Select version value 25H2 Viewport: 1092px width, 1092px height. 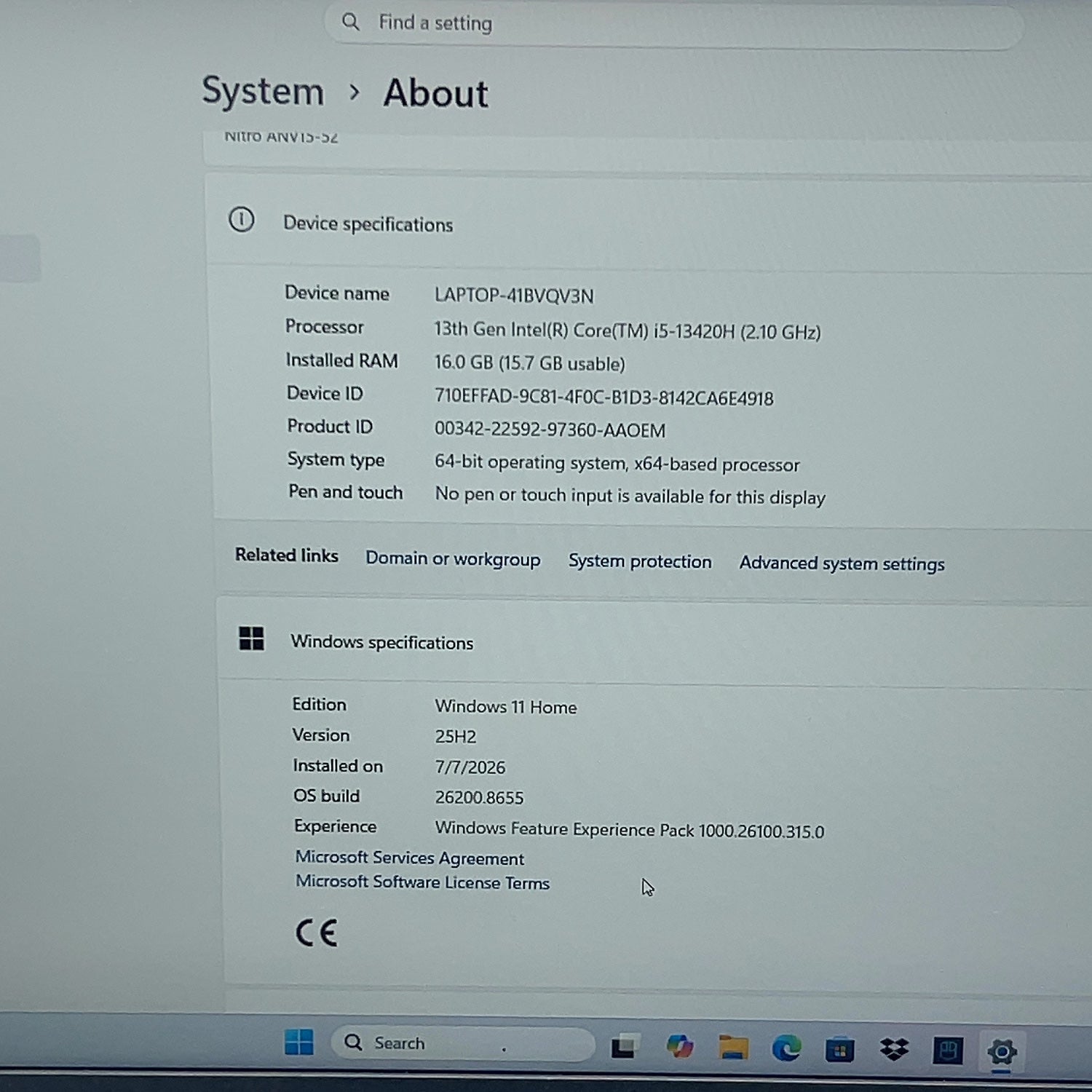tap(456, 737)
